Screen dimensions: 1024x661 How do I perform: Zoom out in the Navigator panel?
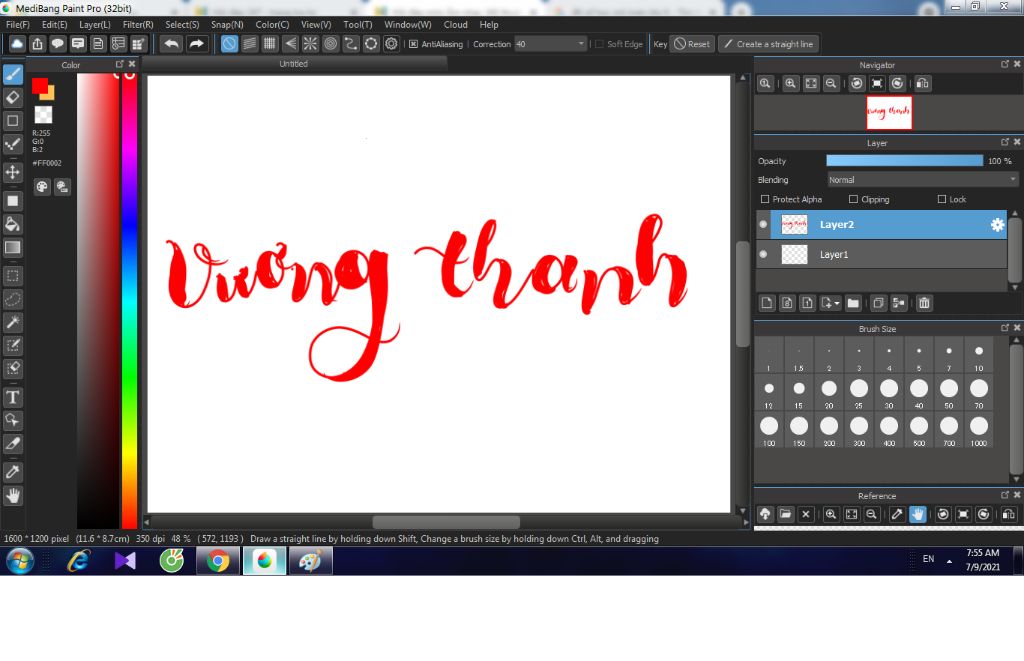[x=831, y=84]
